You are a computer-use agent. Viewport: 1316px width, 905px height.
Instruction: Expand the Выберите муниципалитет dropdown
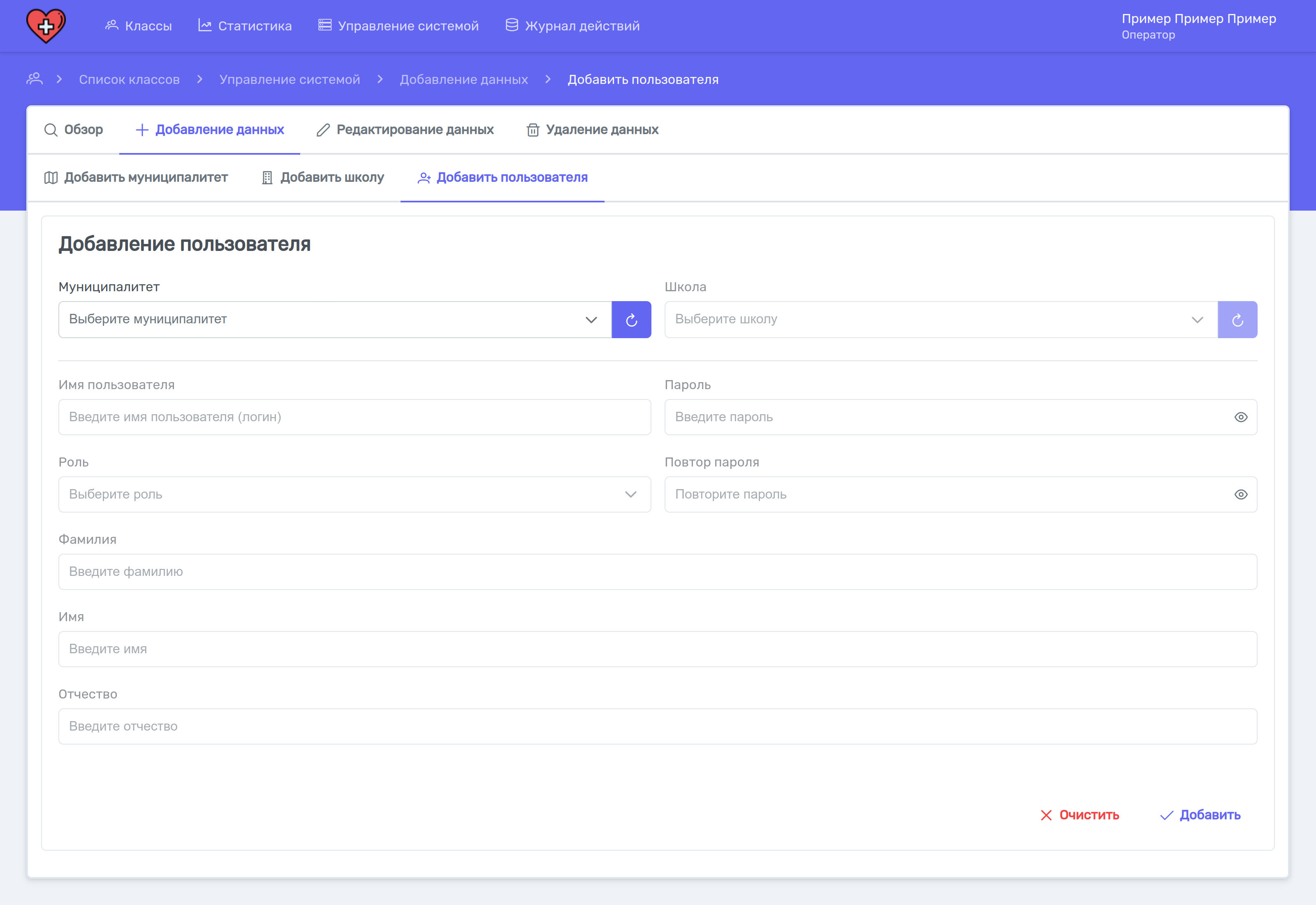click(335, 320)
